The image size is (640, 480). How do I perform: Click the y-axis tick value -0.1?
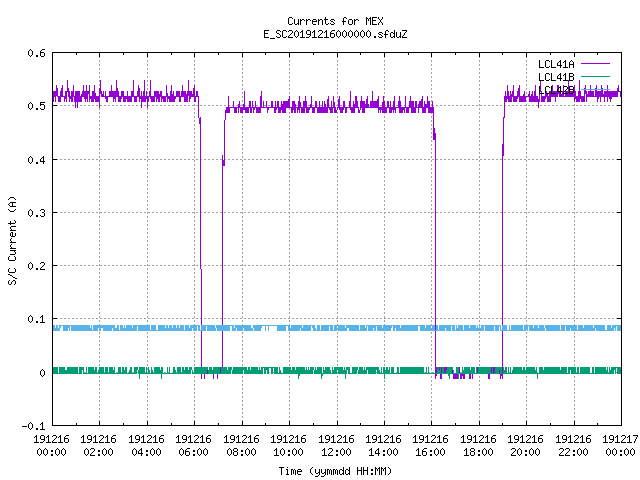[33, 426]
